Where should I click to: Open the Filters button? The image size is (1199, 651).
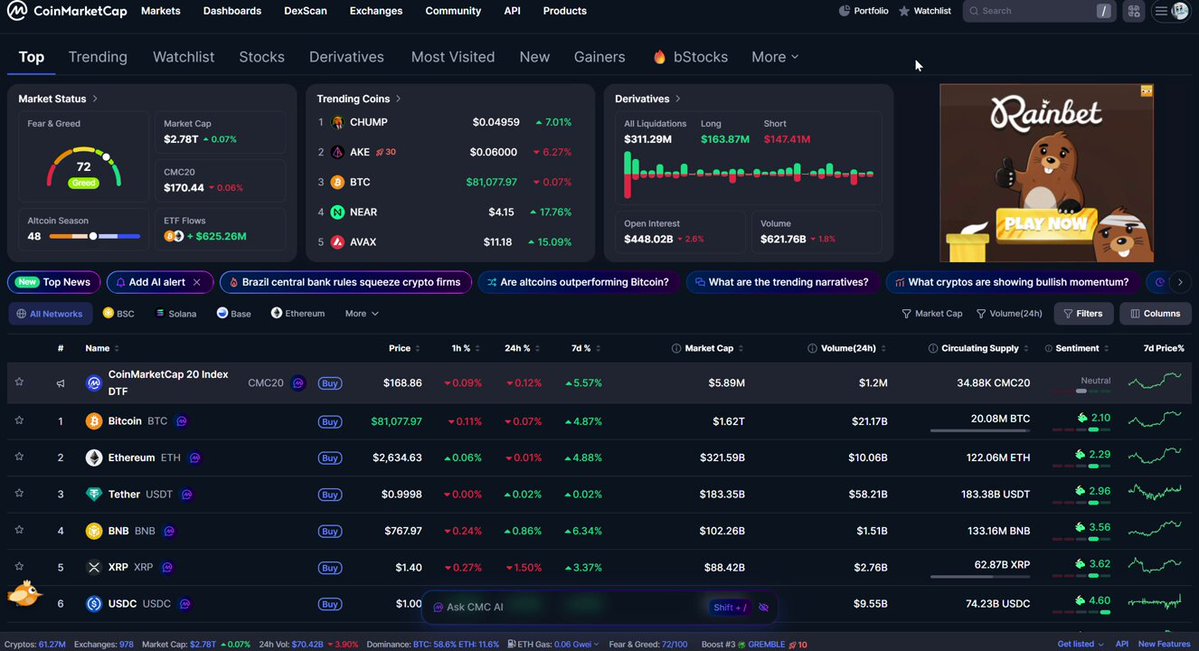[x=1084, y=314]
